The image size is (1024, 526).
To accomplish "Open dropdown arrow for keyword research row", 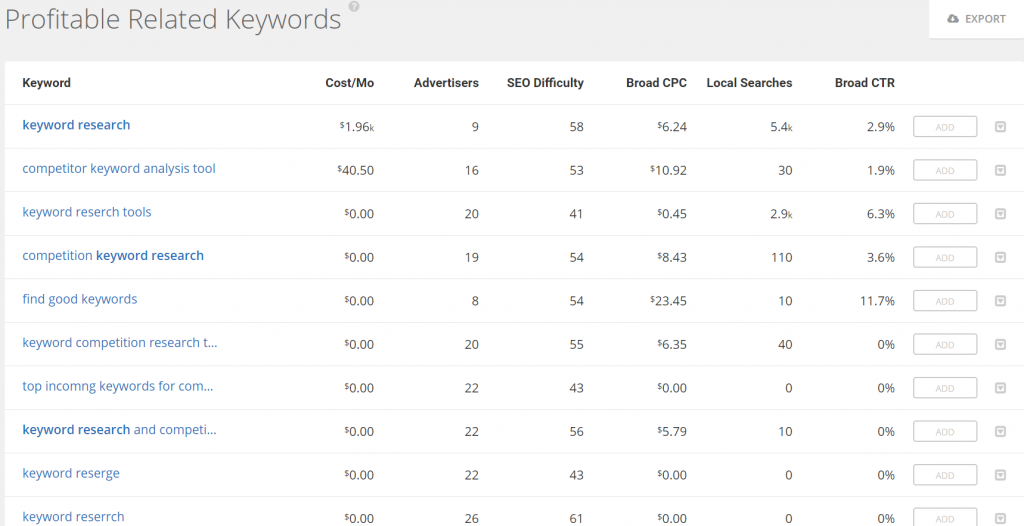I will pos(1000,127).
